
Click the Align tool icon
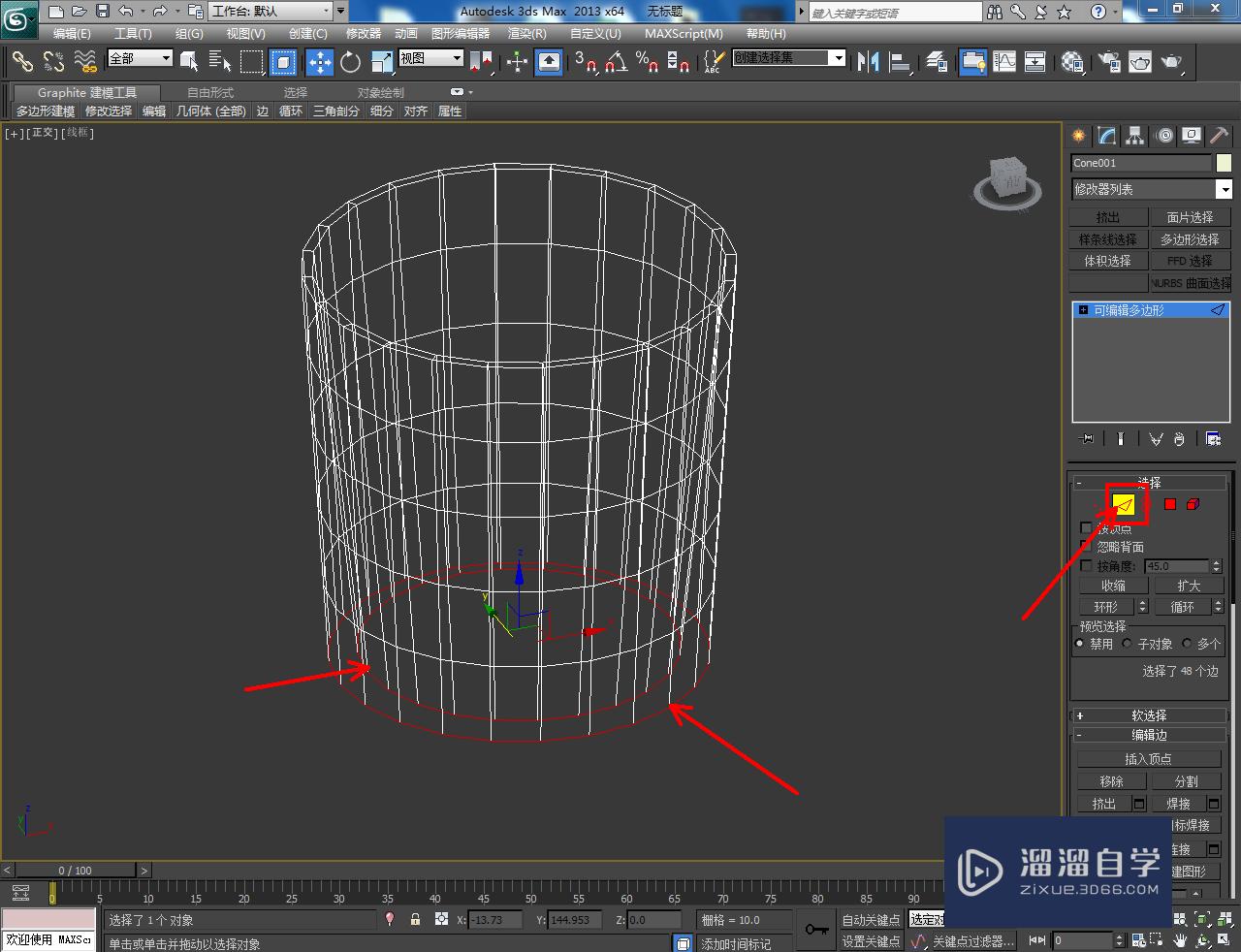point(901,62)
